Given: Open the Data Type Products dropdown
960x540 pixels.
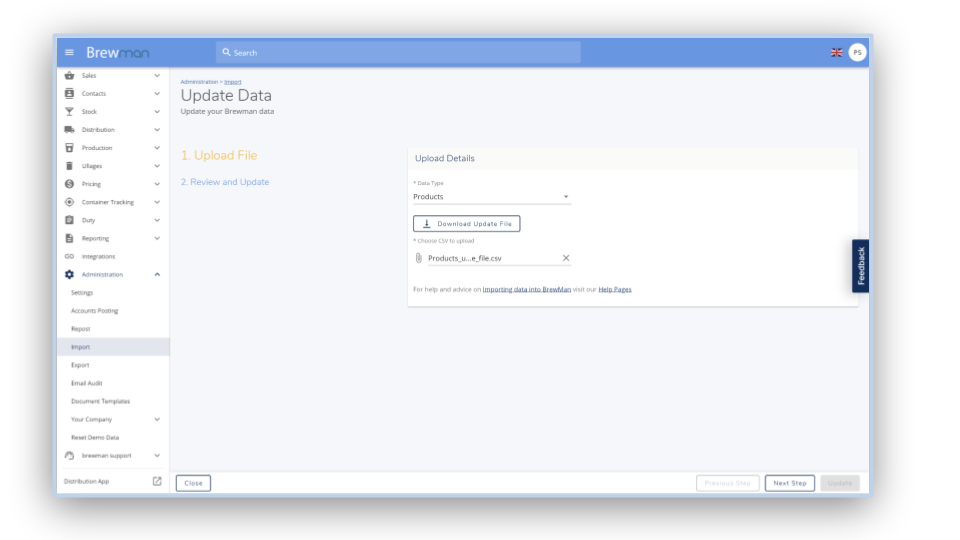Looking at the screenshot, I should (492, 197).
